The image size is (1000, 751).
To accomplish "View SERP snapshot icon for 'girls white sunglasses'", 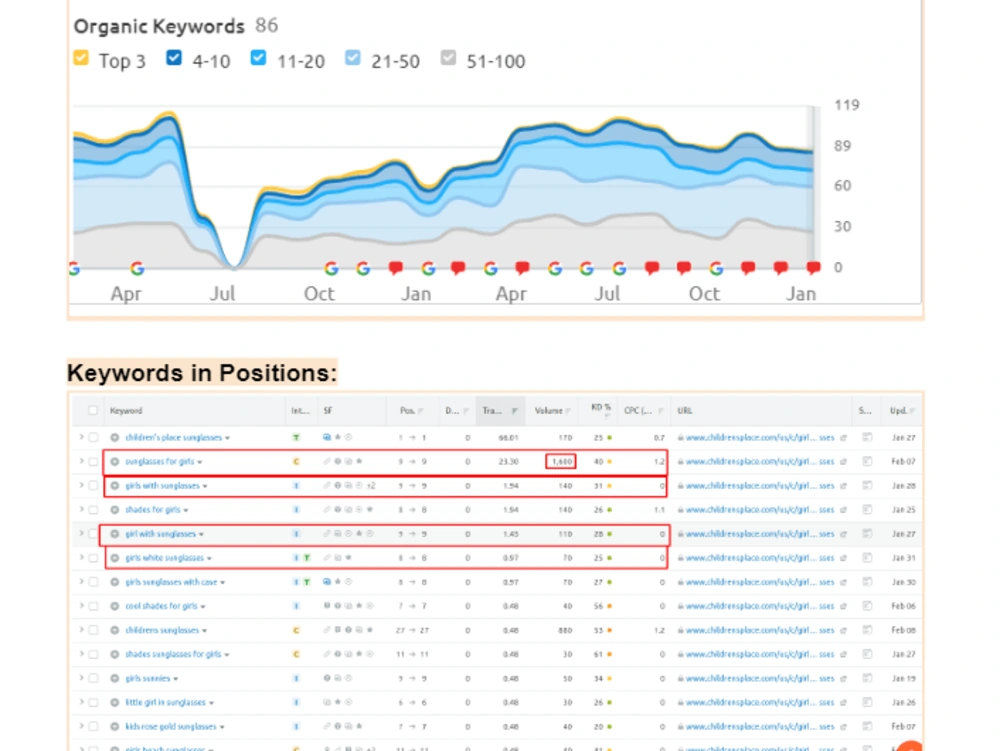I will 867,558.
